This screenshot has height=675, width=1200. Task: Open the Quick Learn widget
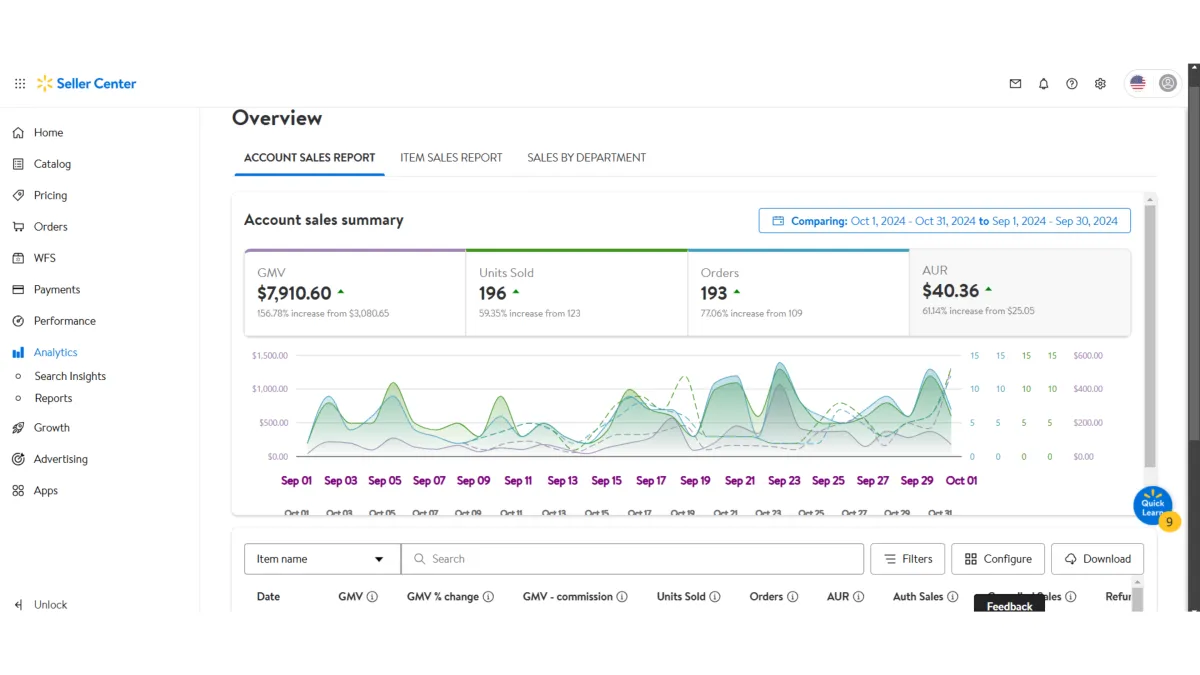[x=1152, y=506]
